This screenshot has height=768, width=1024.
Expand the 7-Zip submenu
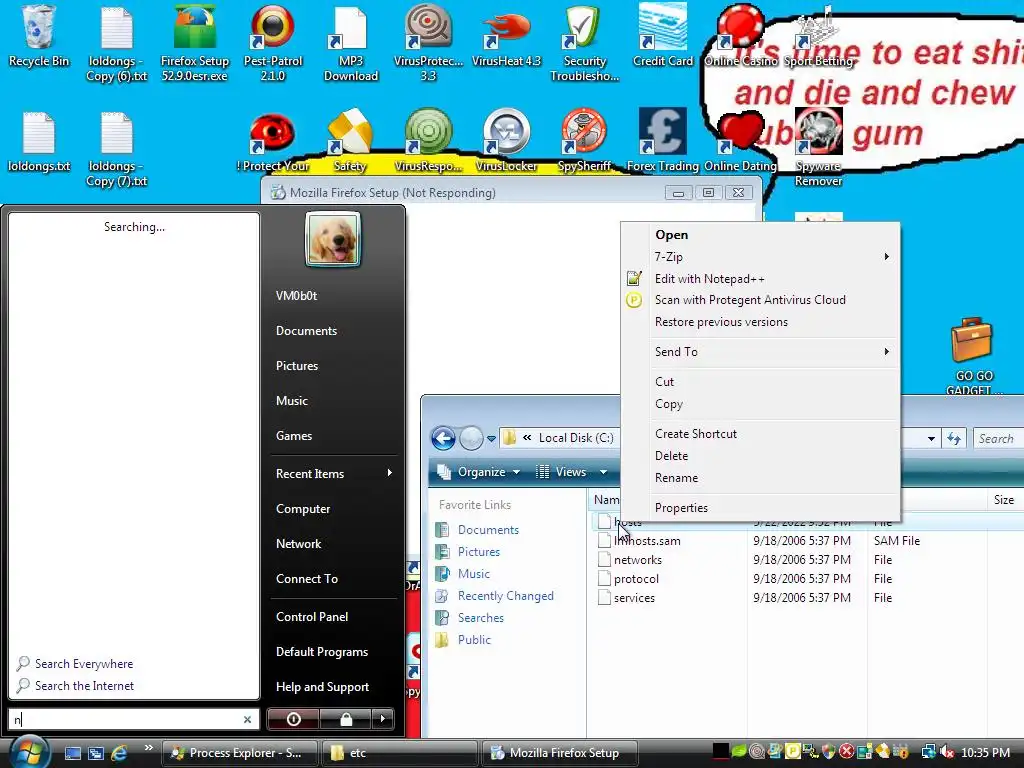coord(760,257)
